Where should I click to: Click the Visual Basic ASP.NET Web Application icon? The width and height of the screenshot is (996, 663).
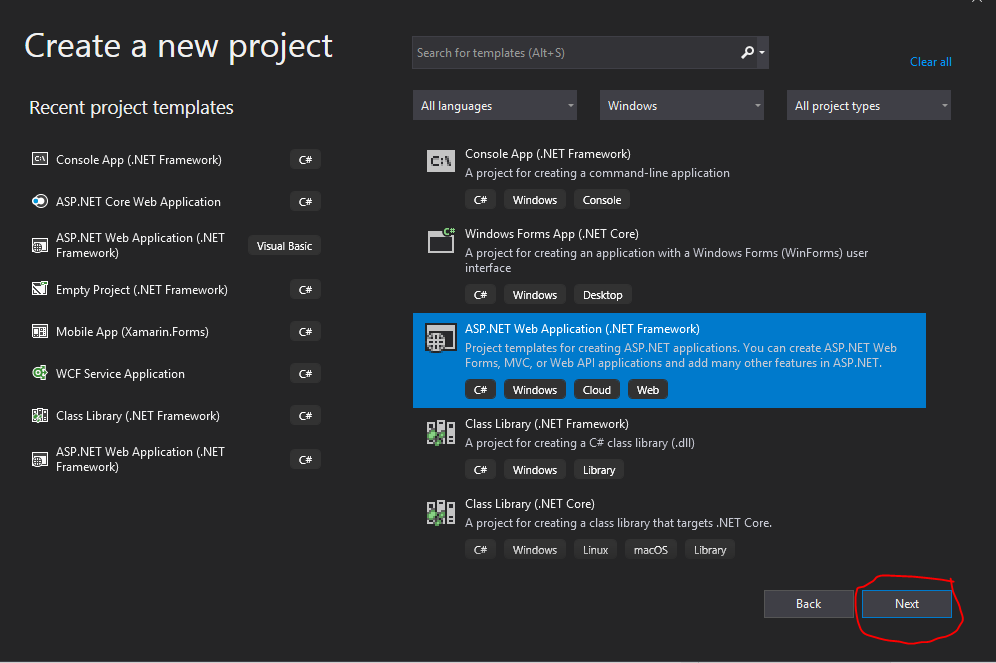click(40, 246)
